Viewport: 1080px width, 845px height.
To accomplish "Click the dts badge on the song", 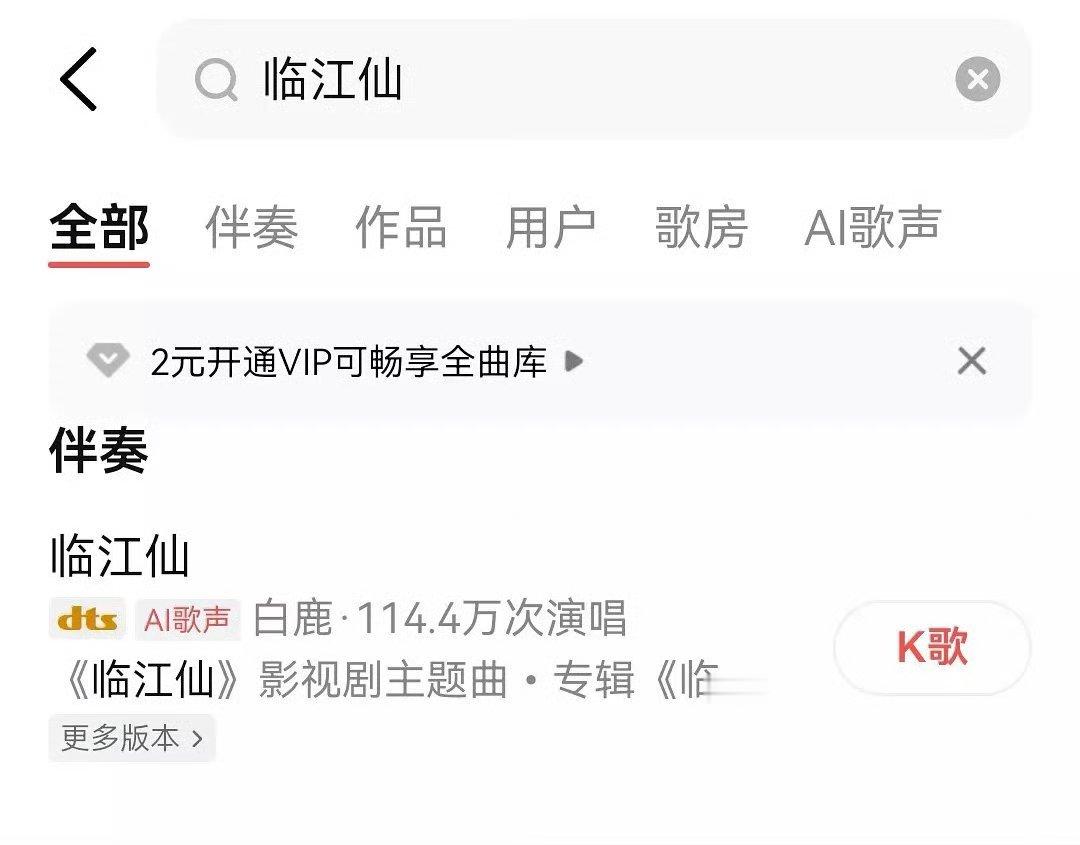I will (87, 619).
